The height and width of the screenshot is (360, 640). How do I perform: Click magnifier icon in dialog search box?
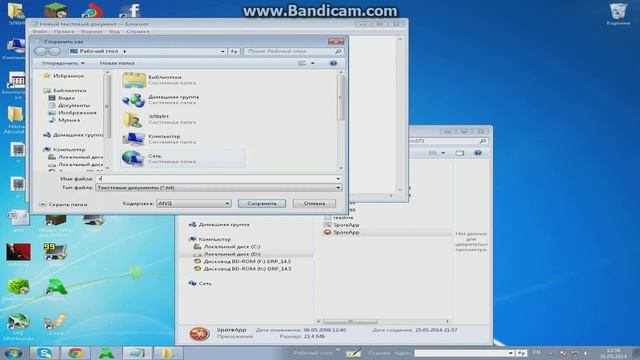(338, 51)
